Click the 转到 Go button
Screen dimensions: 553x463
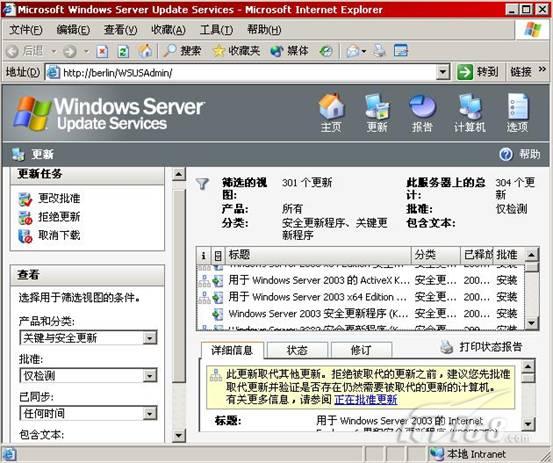tap(479, 72)
